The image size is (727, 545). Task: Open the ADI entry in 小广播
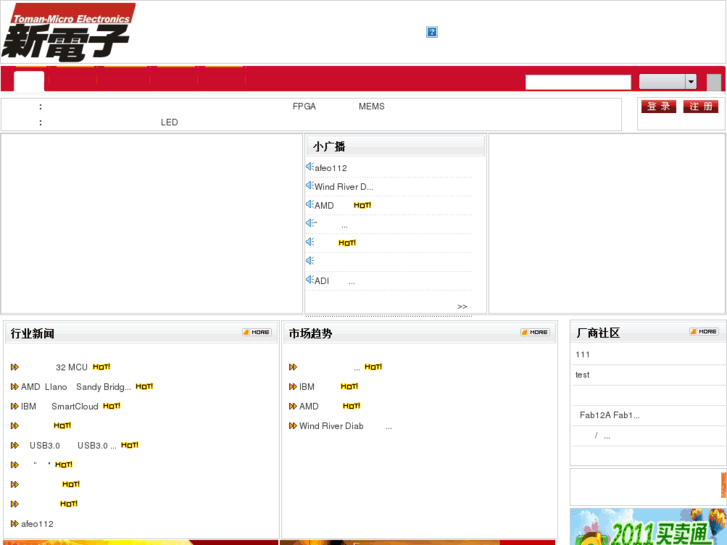click(x=335, y=281)
